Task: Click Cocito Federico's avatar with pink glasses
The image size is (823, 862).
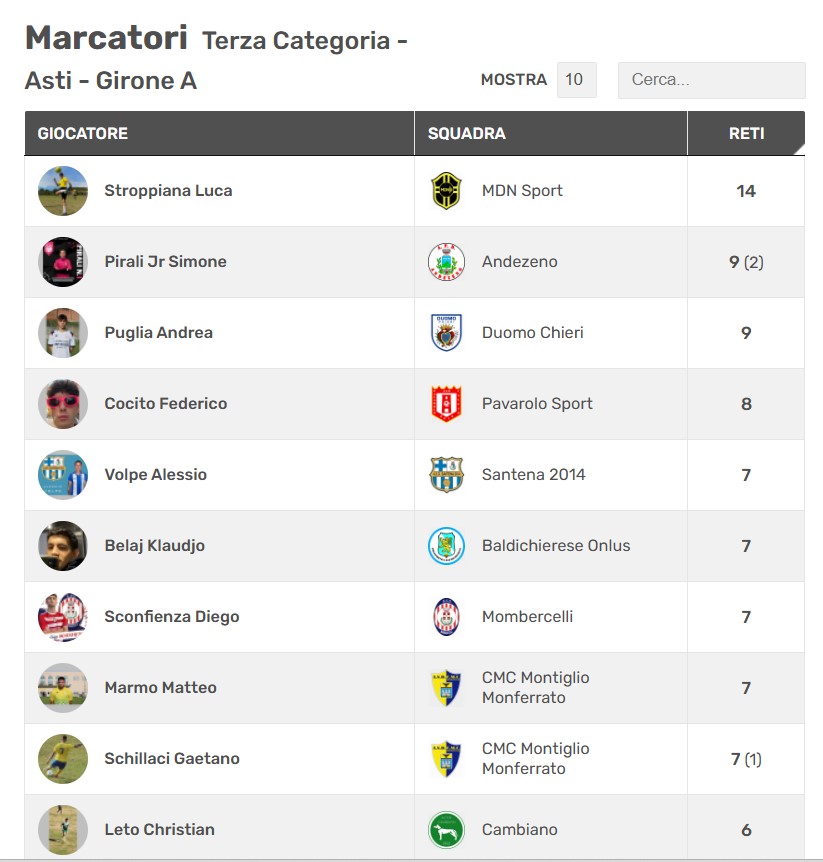Action: pos(63,404)
